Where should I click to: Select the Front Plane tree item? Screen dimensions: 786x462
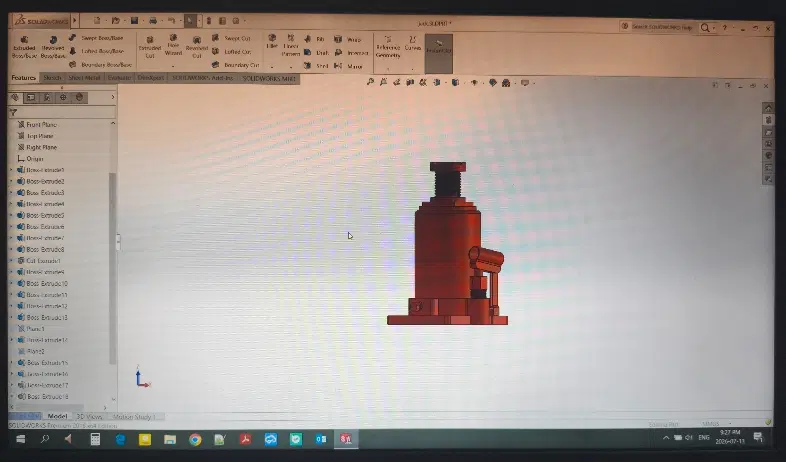[41, 124]
